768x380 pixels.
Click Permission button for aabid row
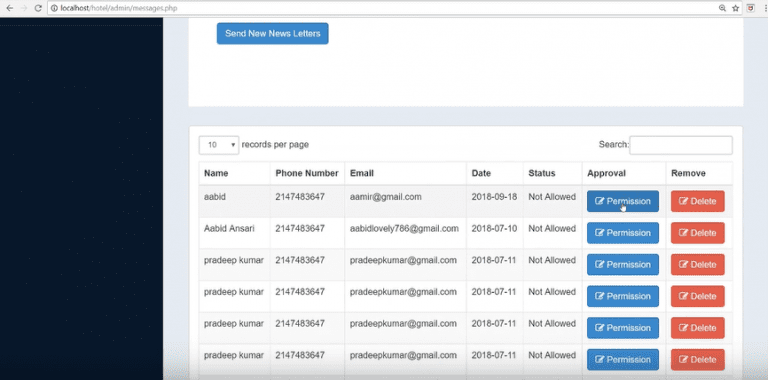(x=623, y=201)
